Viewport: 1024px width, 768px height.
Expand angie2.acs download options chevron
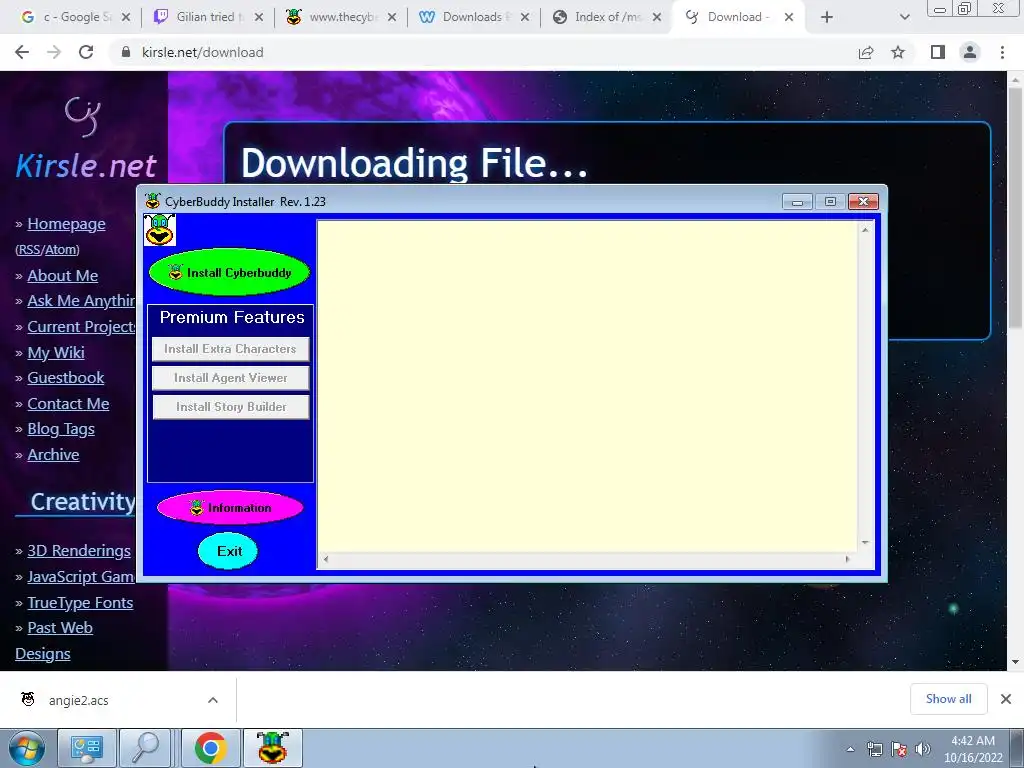[x=213, y=700]
